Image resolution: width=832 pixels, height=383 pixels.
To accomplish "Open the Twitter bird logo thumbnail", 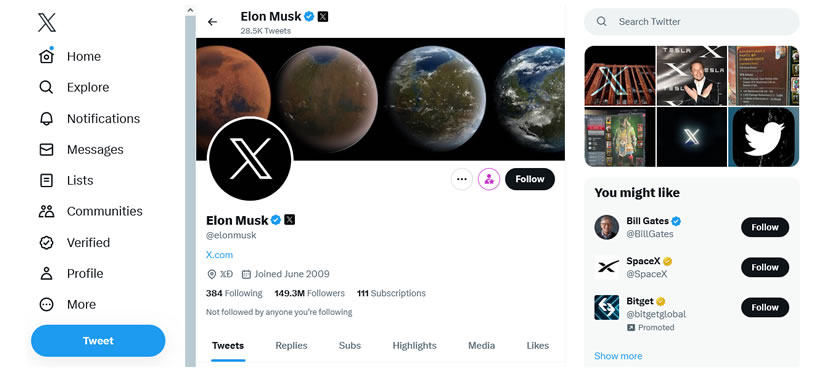I will click(x=764, y=137).
